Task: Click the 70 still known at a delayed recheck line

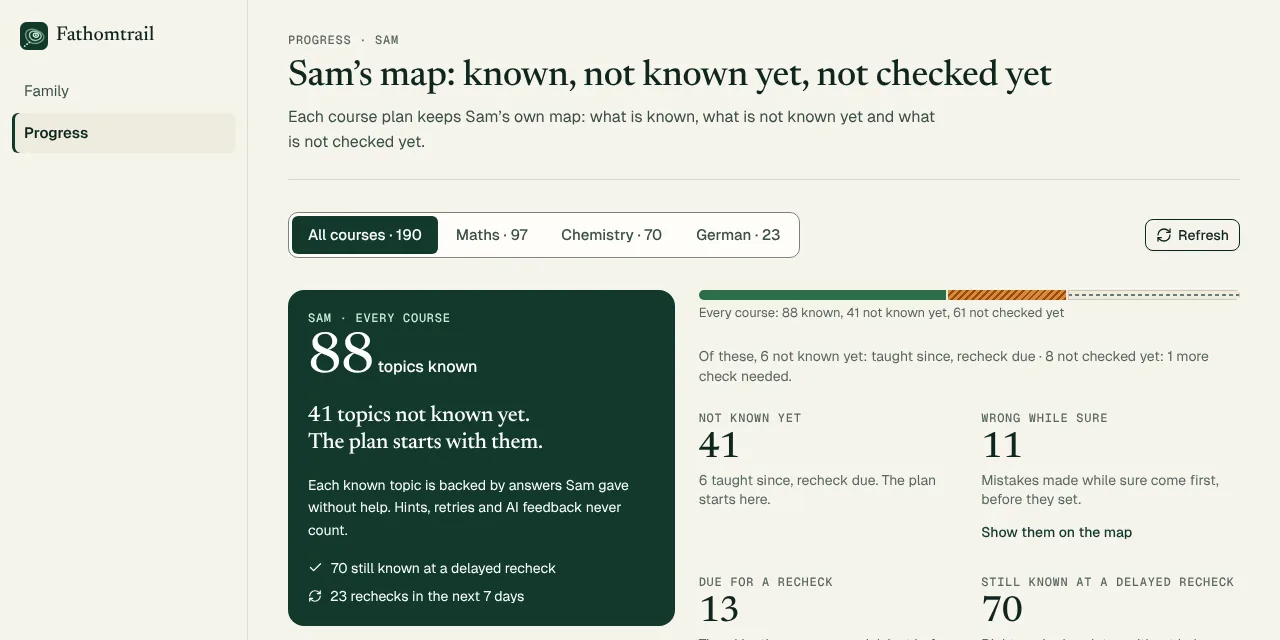Action: (443, 568)
